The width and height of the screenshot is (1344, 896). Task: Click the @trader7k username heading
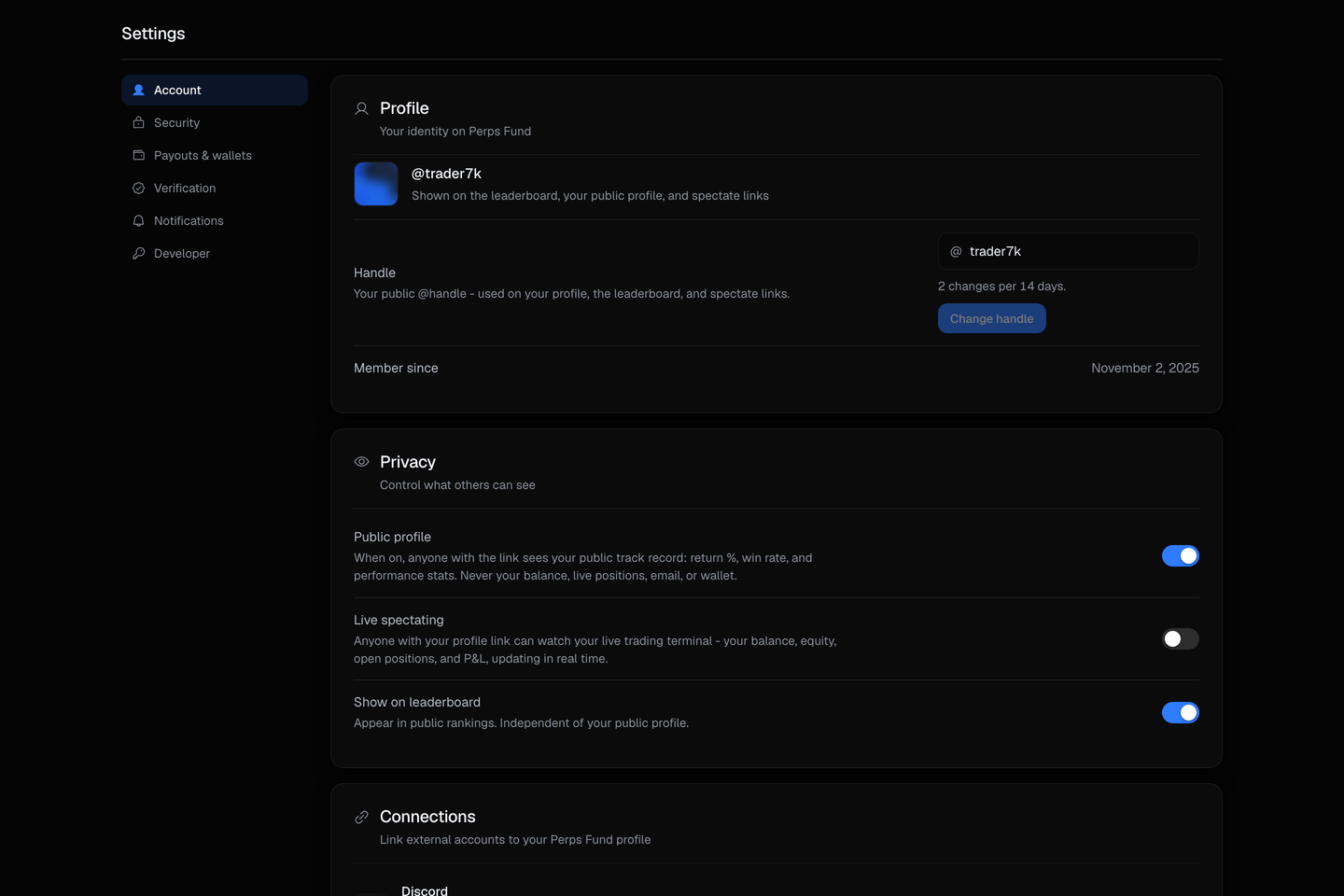tap(446, 174)
